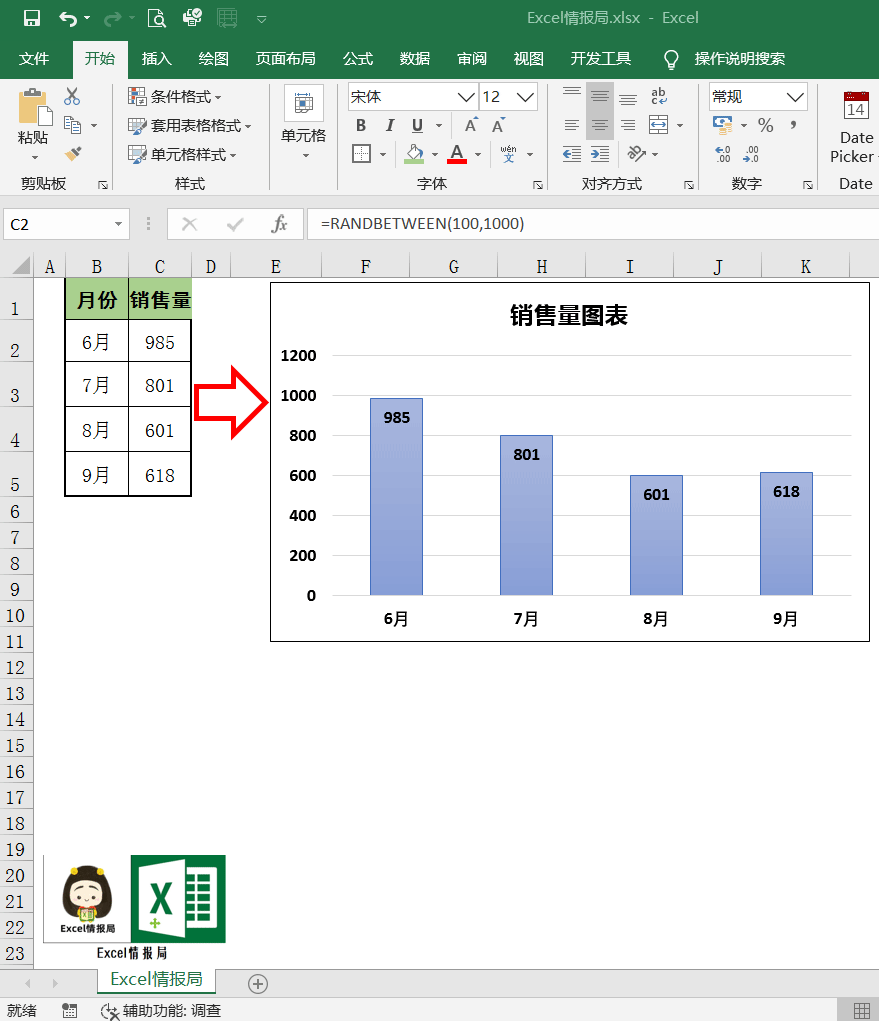Select the 销售量图表 chart title

(x=568, y=315)
